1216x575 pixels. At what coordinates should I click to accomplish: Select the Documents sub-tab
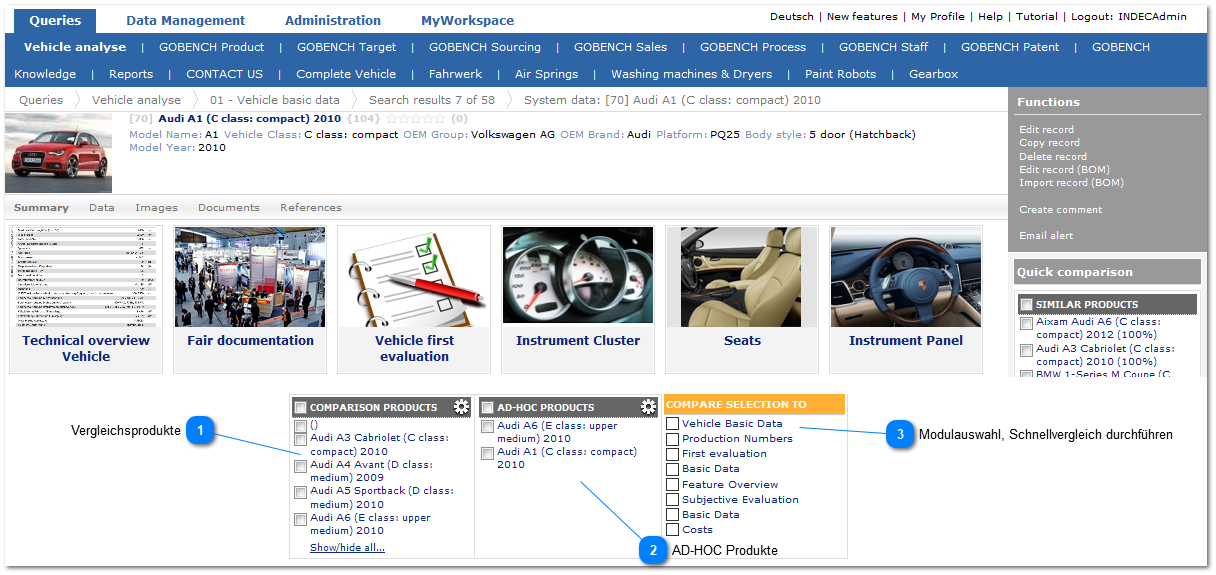tap(229, 208)
